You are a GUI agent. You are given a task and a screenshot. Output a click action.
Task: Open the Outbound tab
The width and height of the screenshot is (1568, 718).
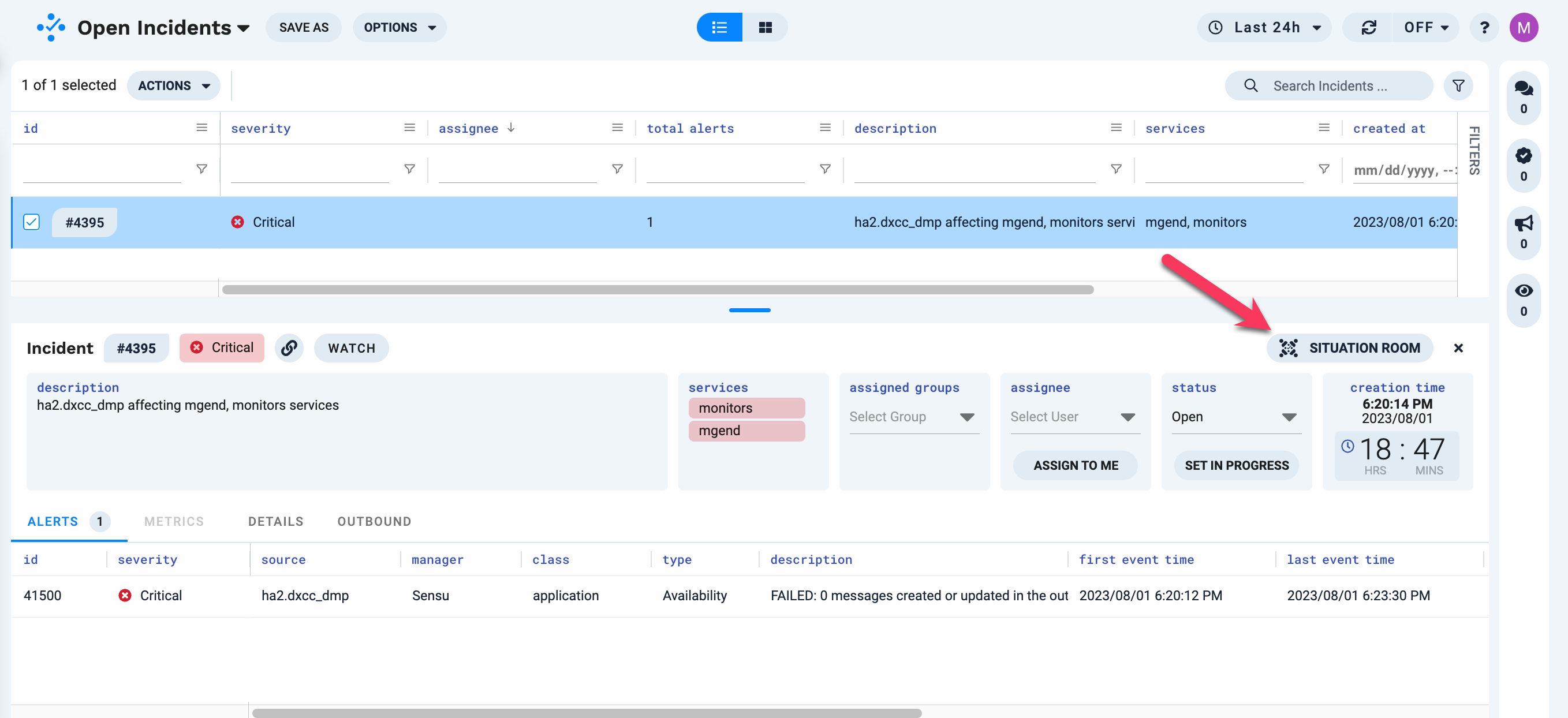click(x=374, y=521)
